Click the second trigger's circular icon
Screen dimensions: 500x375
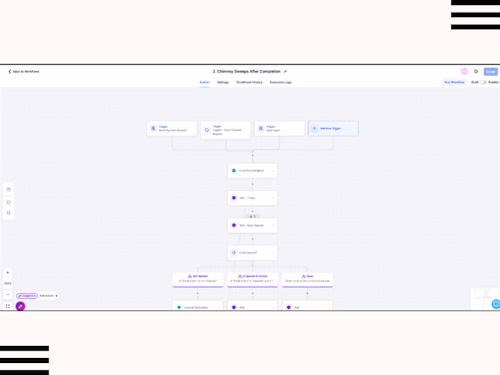click(207, 130)
